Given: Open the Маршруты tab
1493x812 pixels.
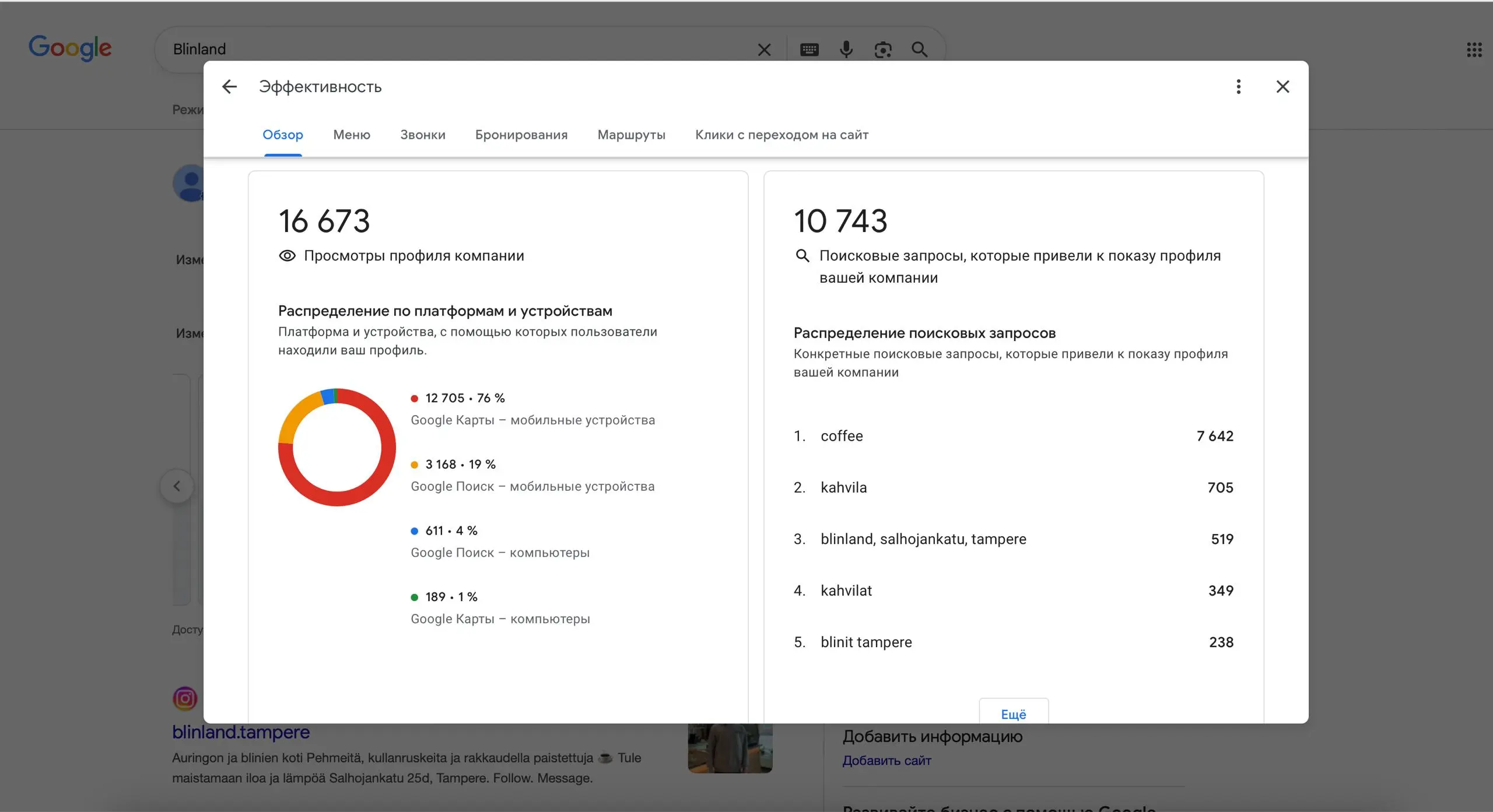Looking at the screenshot, I should pos(632,135).
